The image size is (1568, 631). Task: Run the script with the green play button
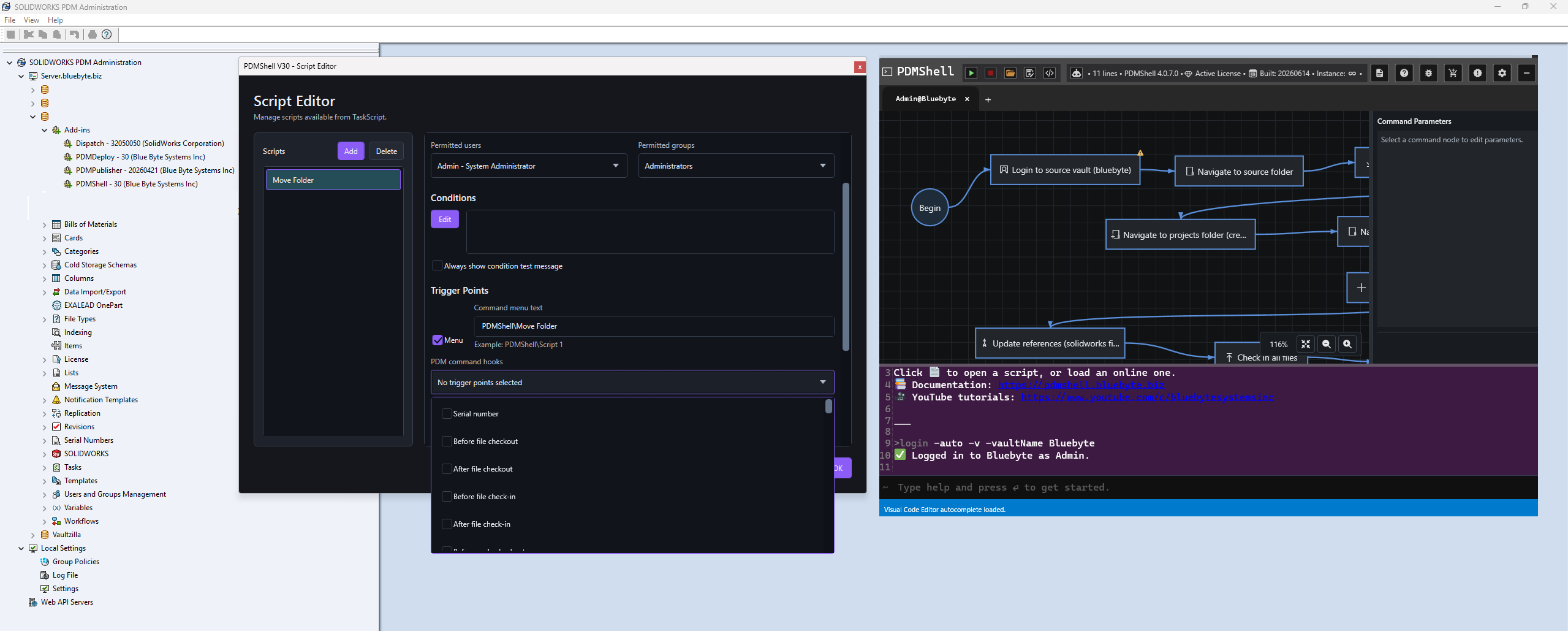pos(971,73)
